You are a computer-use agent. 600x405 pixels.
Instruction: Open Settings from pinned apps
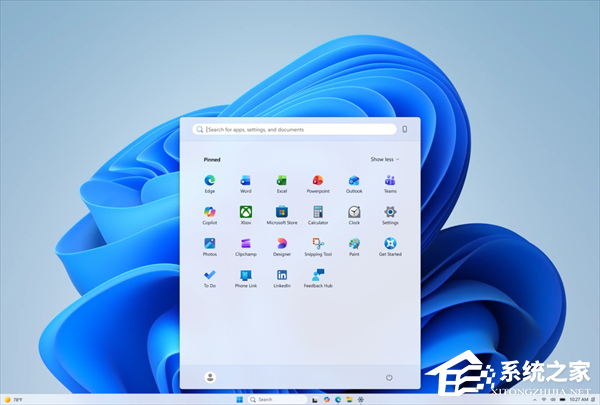[x=390, y=215]
